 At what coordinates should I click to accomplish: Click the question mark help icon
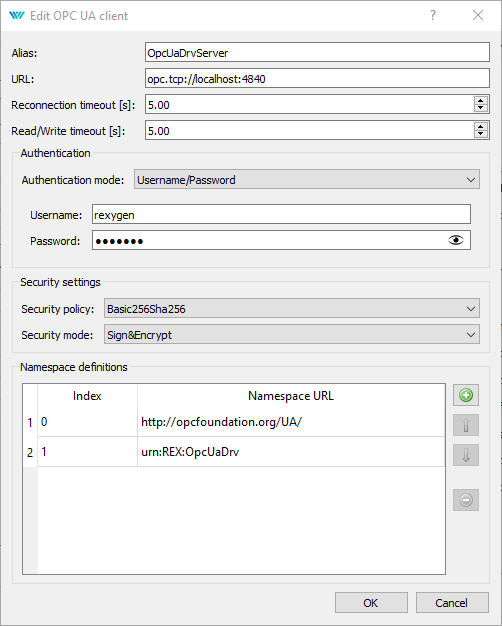coord(433,15)
